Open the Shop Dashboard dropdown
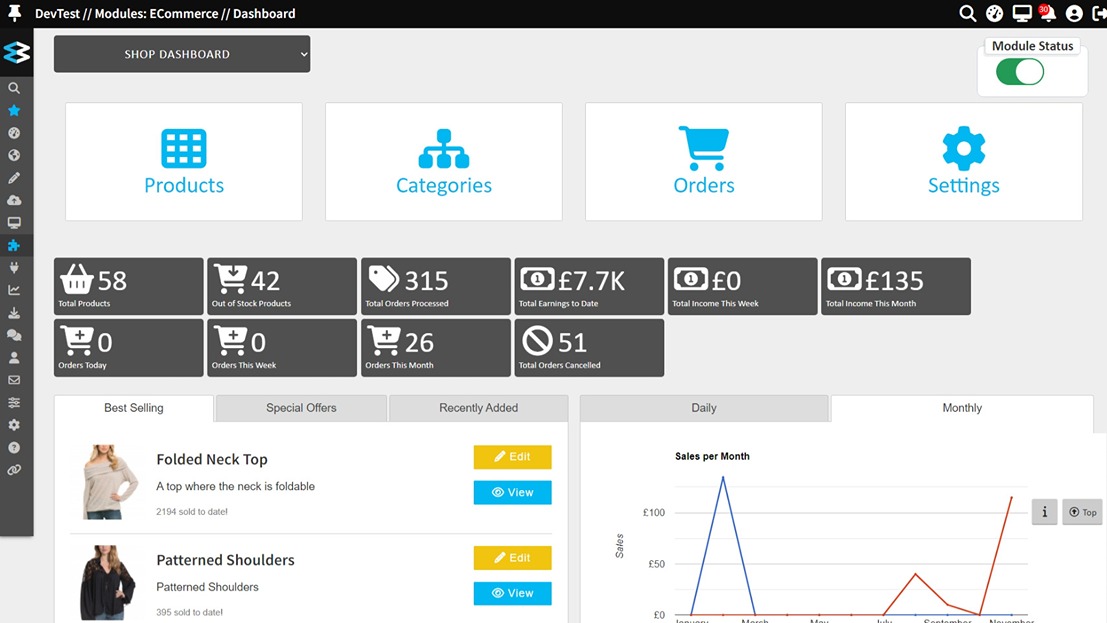This screenshot has width=1107, height=623. pos(181,54)
